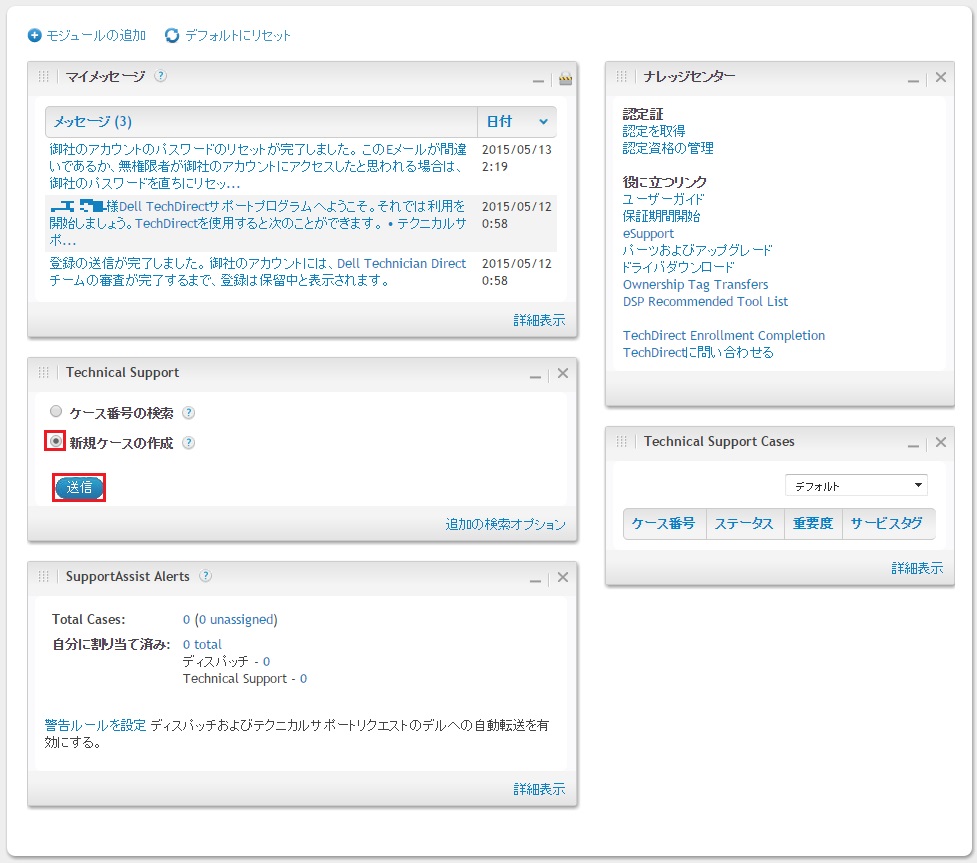Close the Technical Support module

coord(563,373)
